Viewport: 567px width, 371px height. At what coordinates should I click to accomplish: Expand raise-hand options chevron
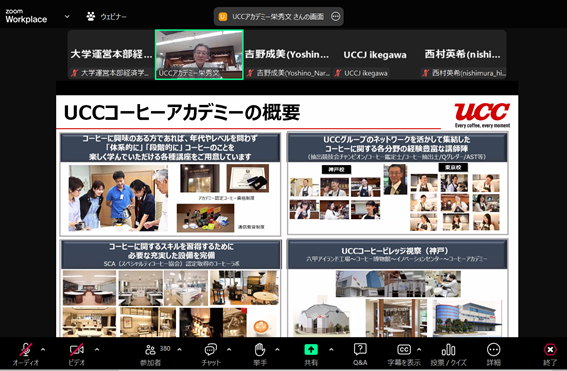(x=277, y=350)
